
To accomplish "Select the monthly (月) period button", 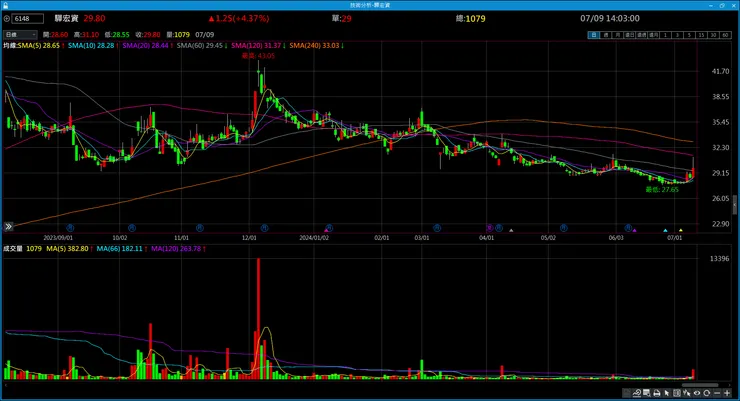I will [x=618, y=35].
